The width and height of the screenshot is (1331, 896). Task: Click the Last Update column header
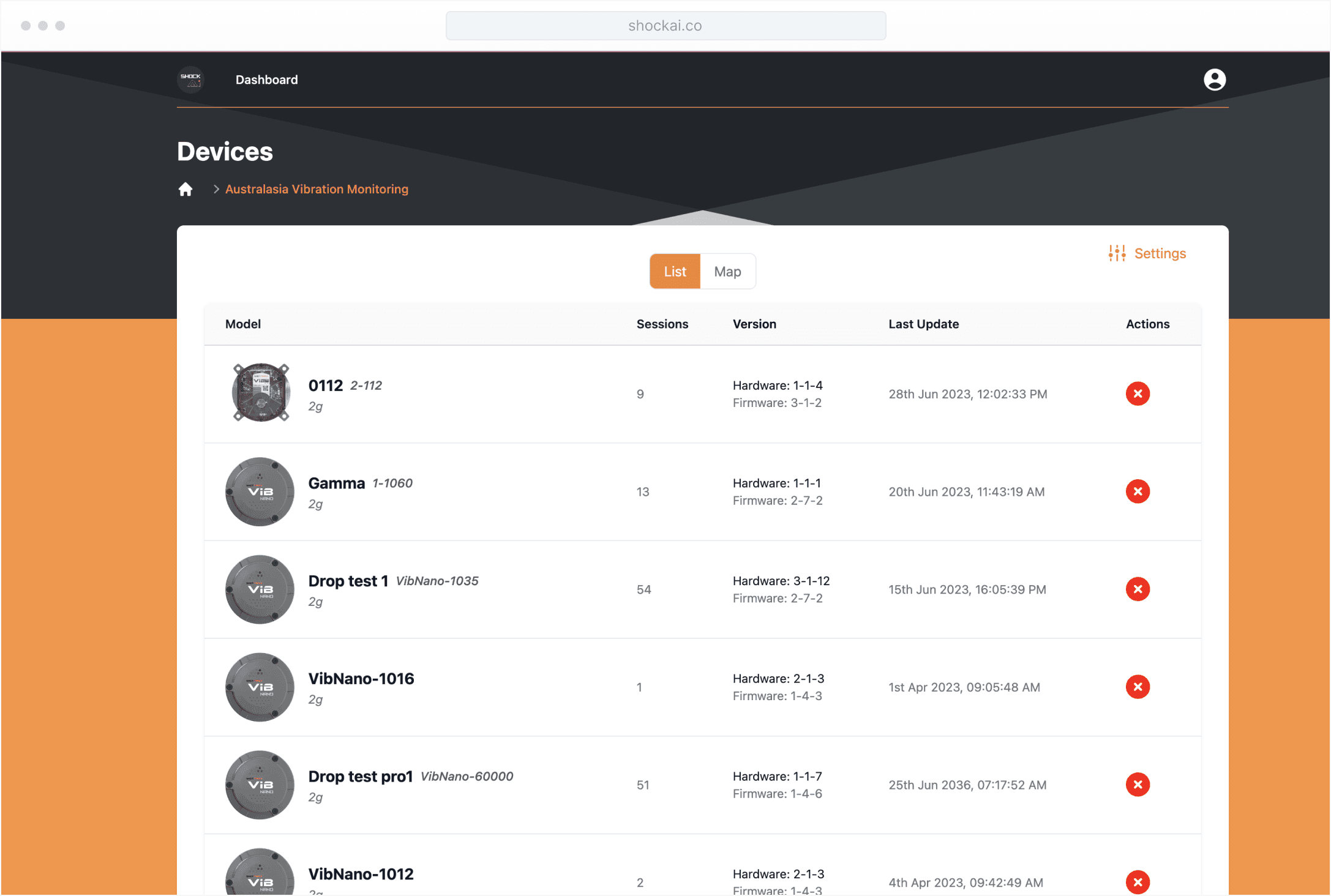(923, 324)
